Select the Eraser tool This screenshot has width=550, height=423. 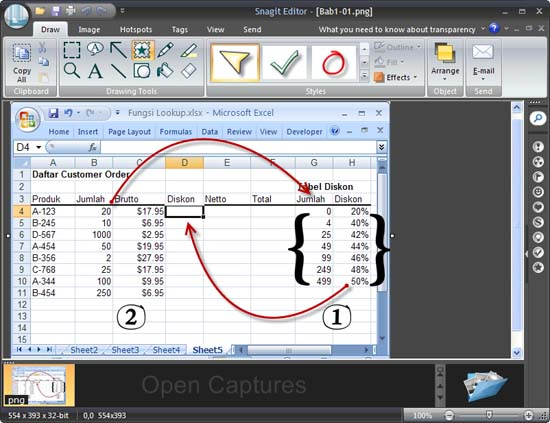(189, 70)
